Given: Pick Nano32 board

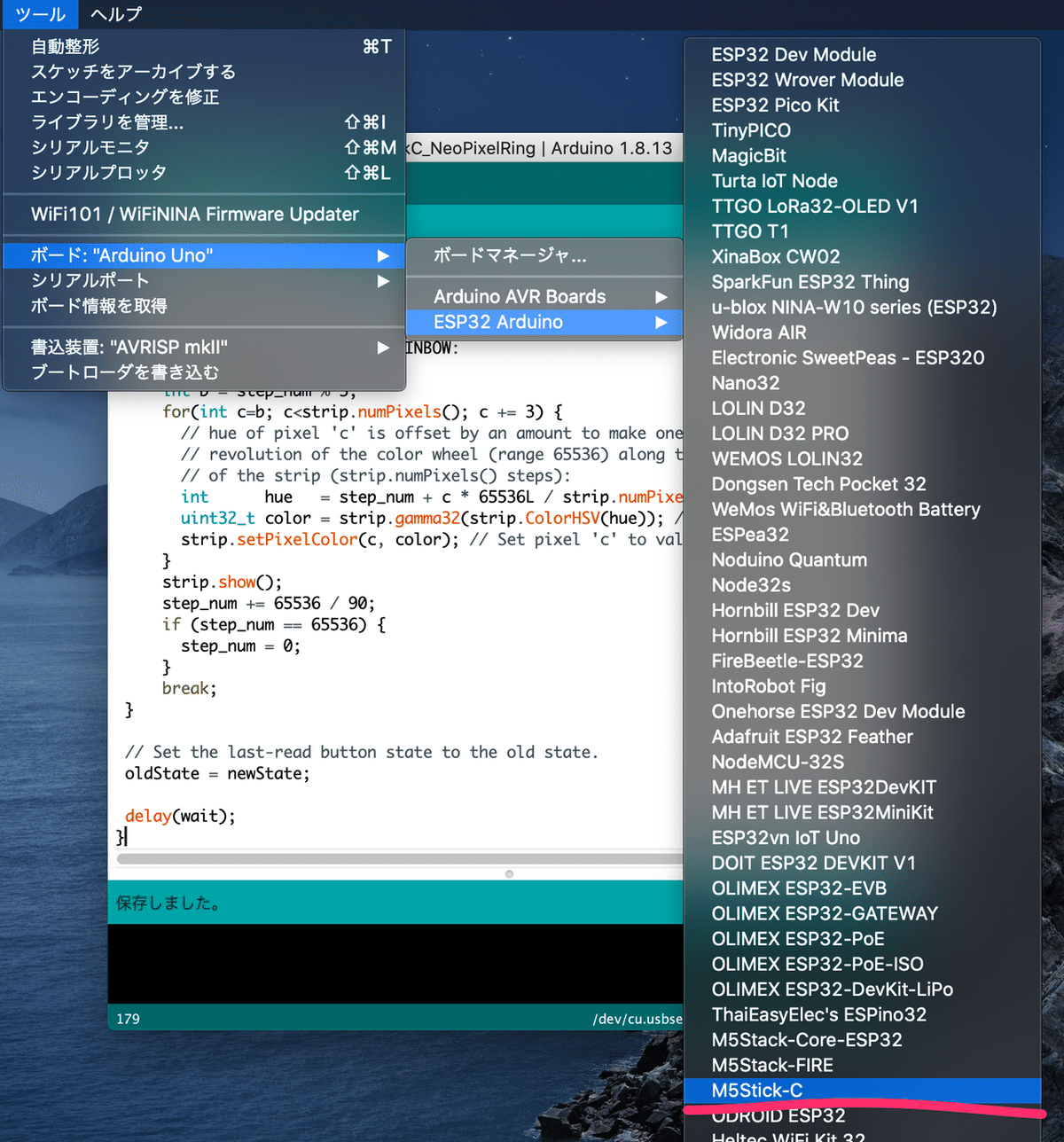Looking at the screenshot, I should click(x=862, y=383).
